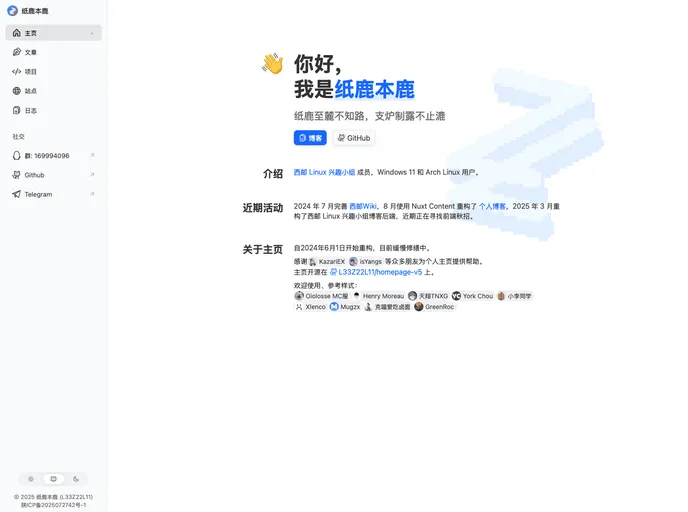The height and width of the screenshot is (512, 688).
Task: Open the 陕ICP备2025072742号-1 footer link
Action: 54,505
